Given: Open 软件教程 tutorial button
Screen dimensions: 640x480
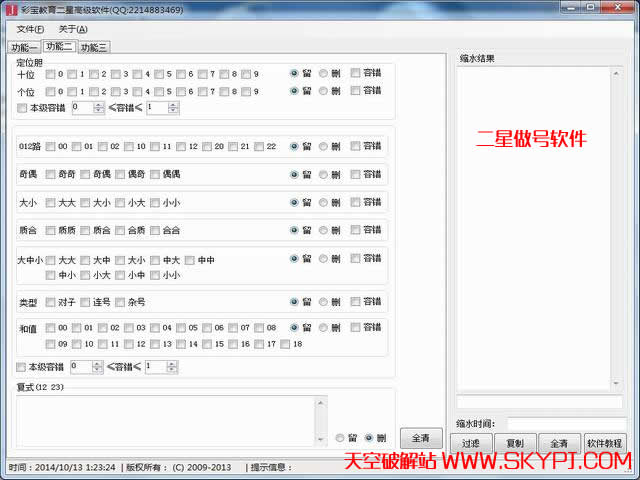Looking at the screenshot, I should [x=605, y=443].
